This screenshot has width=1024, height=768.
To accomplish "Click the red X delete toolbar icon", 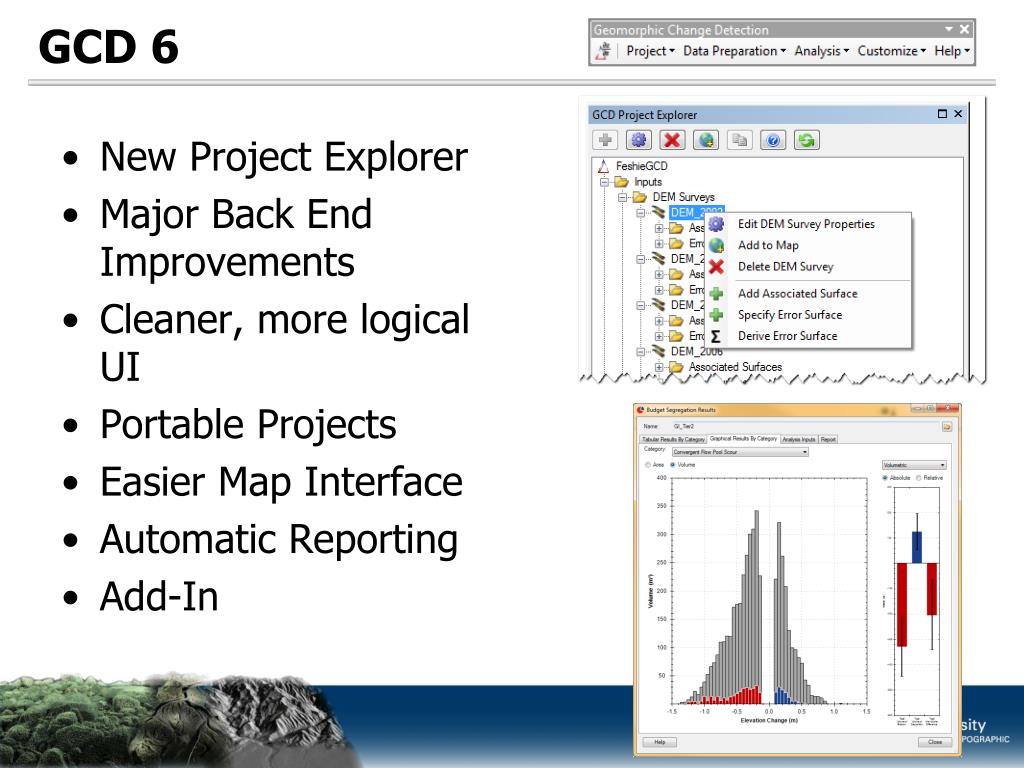I will (x=672, y=140).
